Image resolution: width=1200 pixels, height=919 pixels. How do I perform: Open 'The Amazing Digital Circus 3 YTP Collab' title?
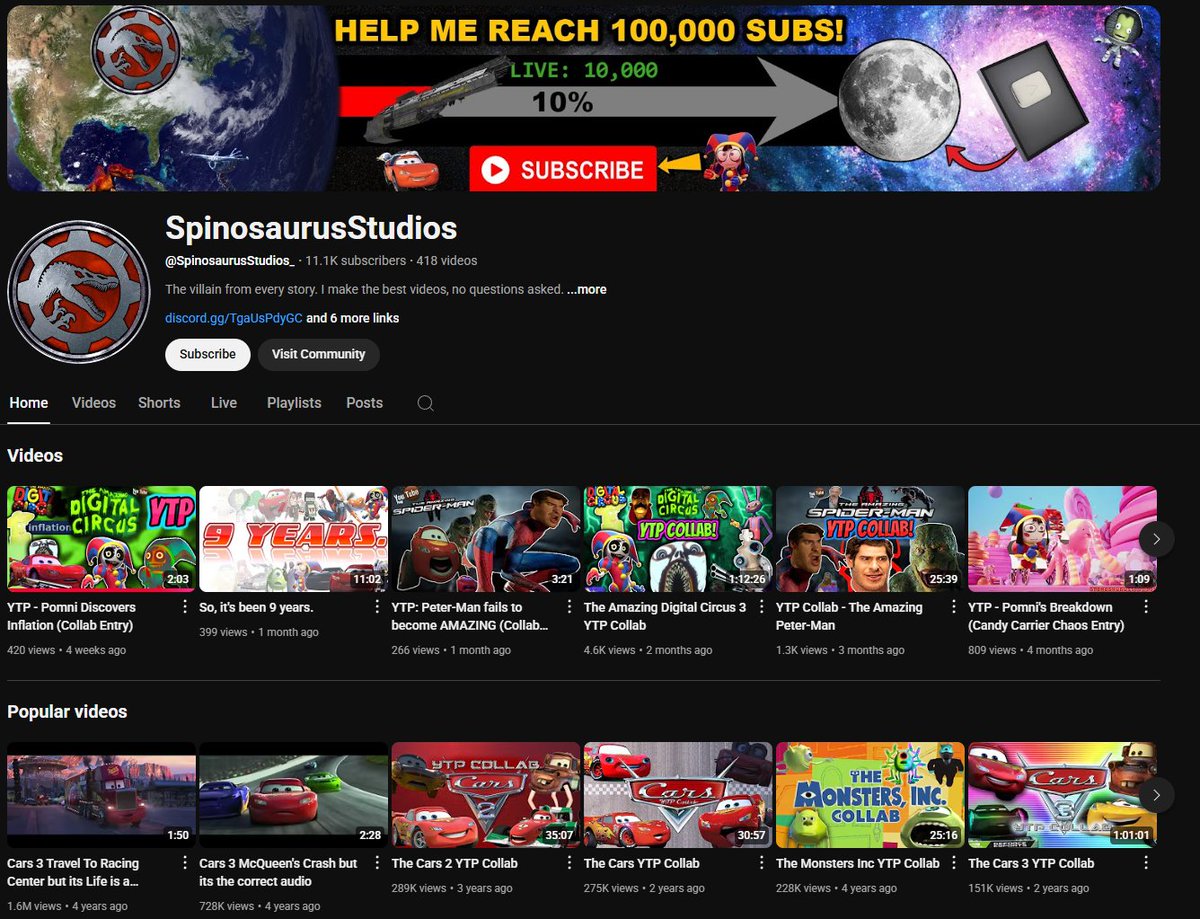point(665,616)
